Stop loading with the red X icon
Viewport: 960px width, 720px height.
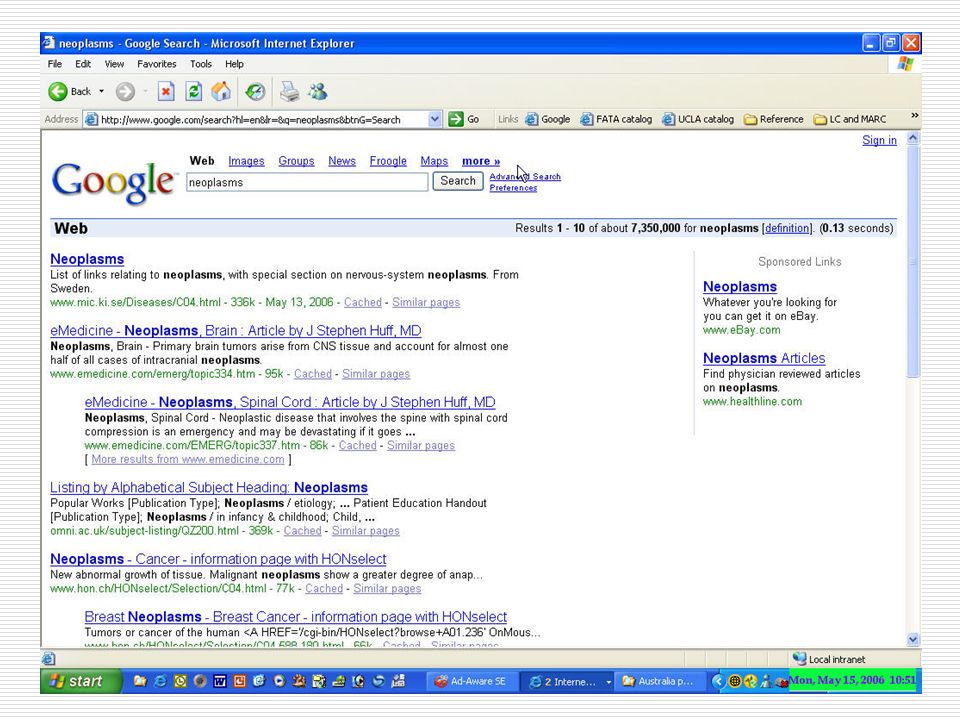point(166,92)
